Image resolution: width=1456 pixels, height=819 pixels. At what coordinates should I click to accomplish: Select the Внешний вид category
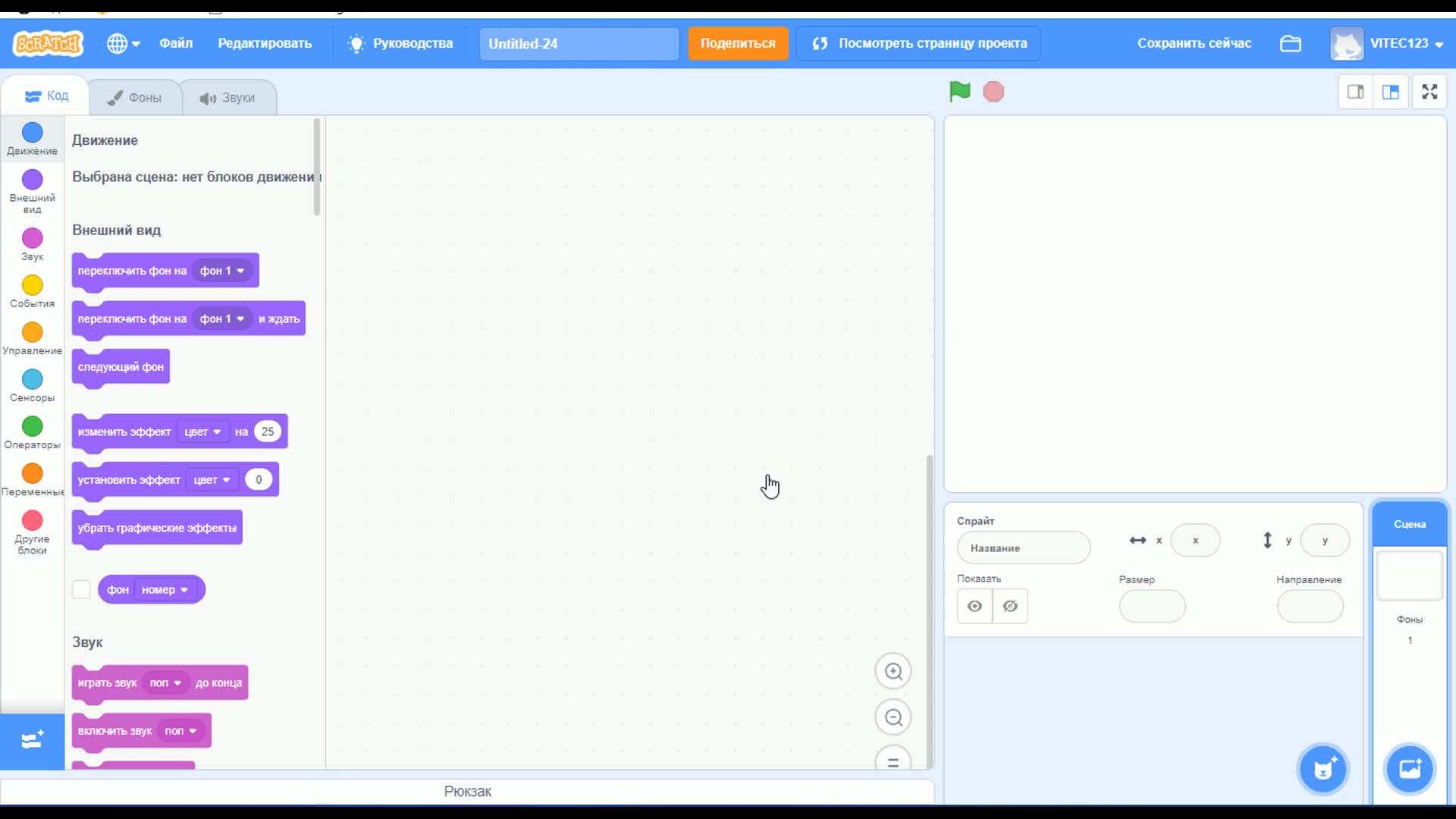pos(32,190)
